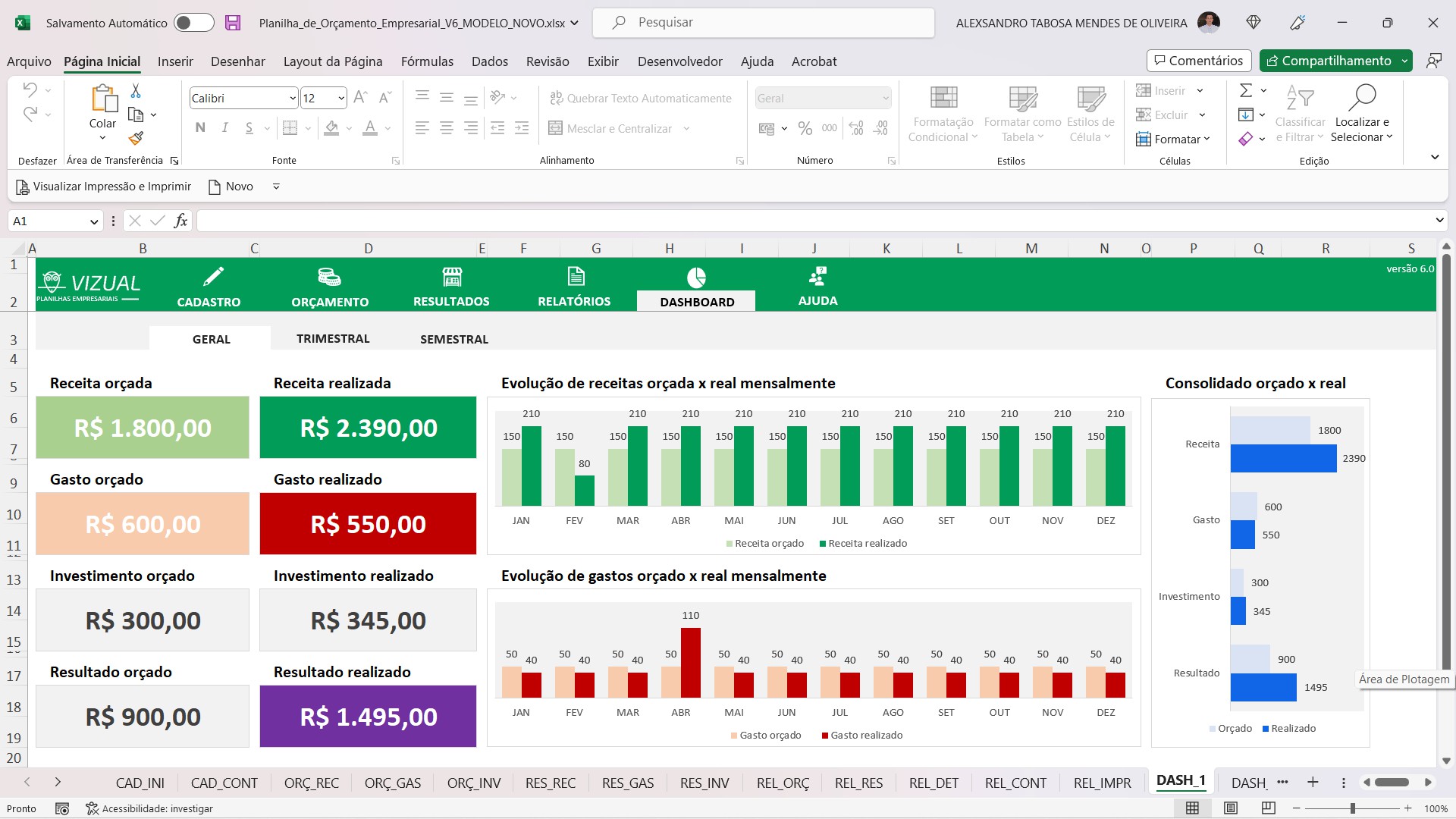Click the Format Painter brush icon
This screenshot has height=819, width=1456.
coord(136,138)
